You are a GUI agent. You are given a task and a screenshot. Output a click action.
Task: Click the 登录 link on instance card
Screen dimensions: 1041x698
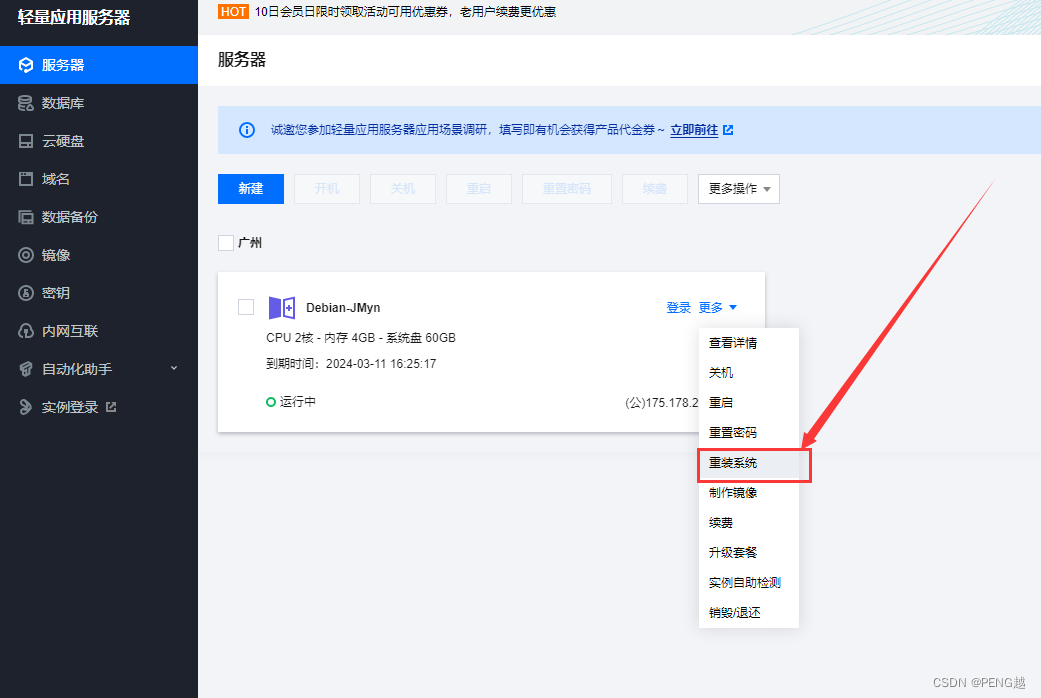[679, 307]
